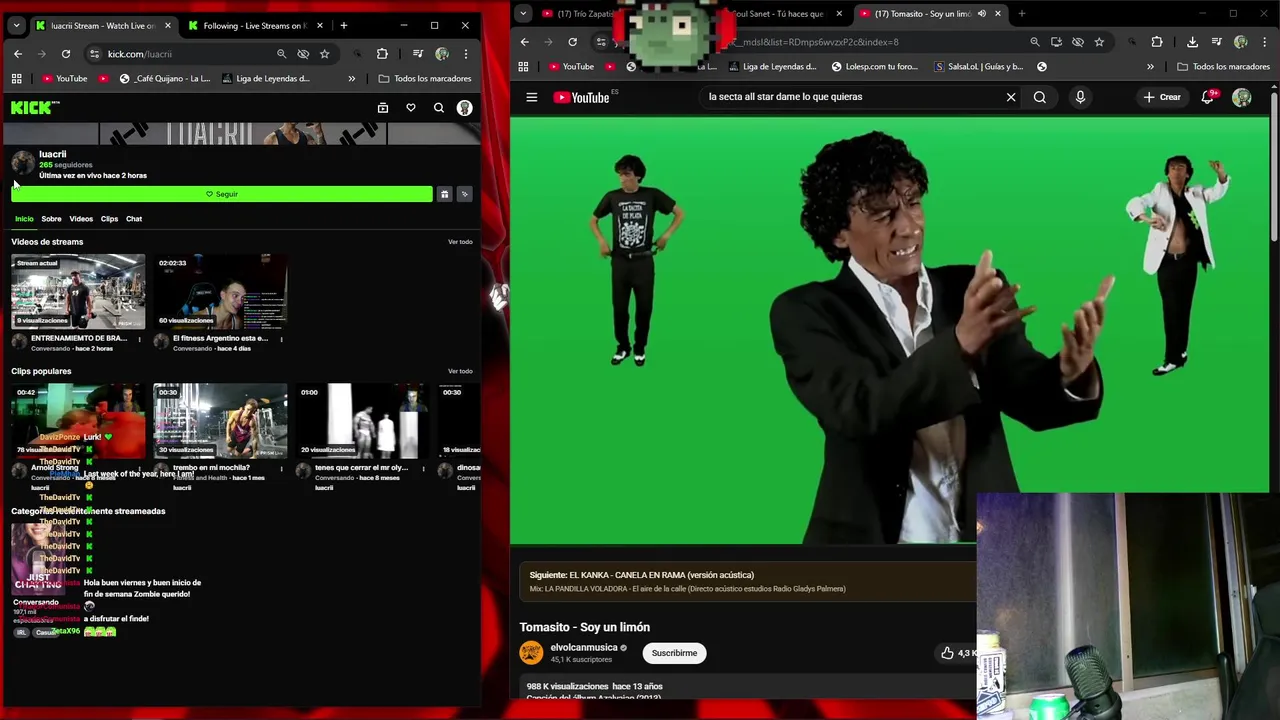Viewport: 1280px width, 720px height.
Task: Click the eye-slash icon in the Kick address bar
Action: pyautogui.click(x=303, y=54)
